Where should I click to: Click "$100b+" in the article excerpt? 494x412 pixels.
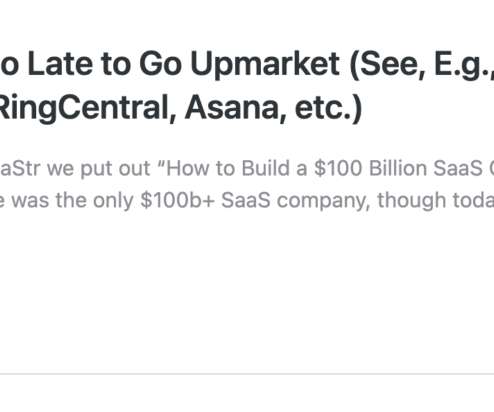(x=177, y=200)
